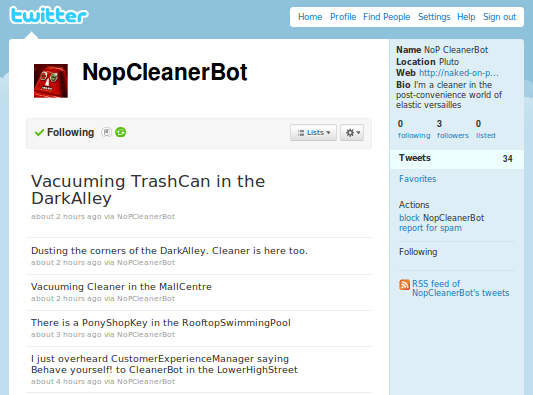Open Find People page
The height and width of the screenshot is (395, 533).
(386, 17)
